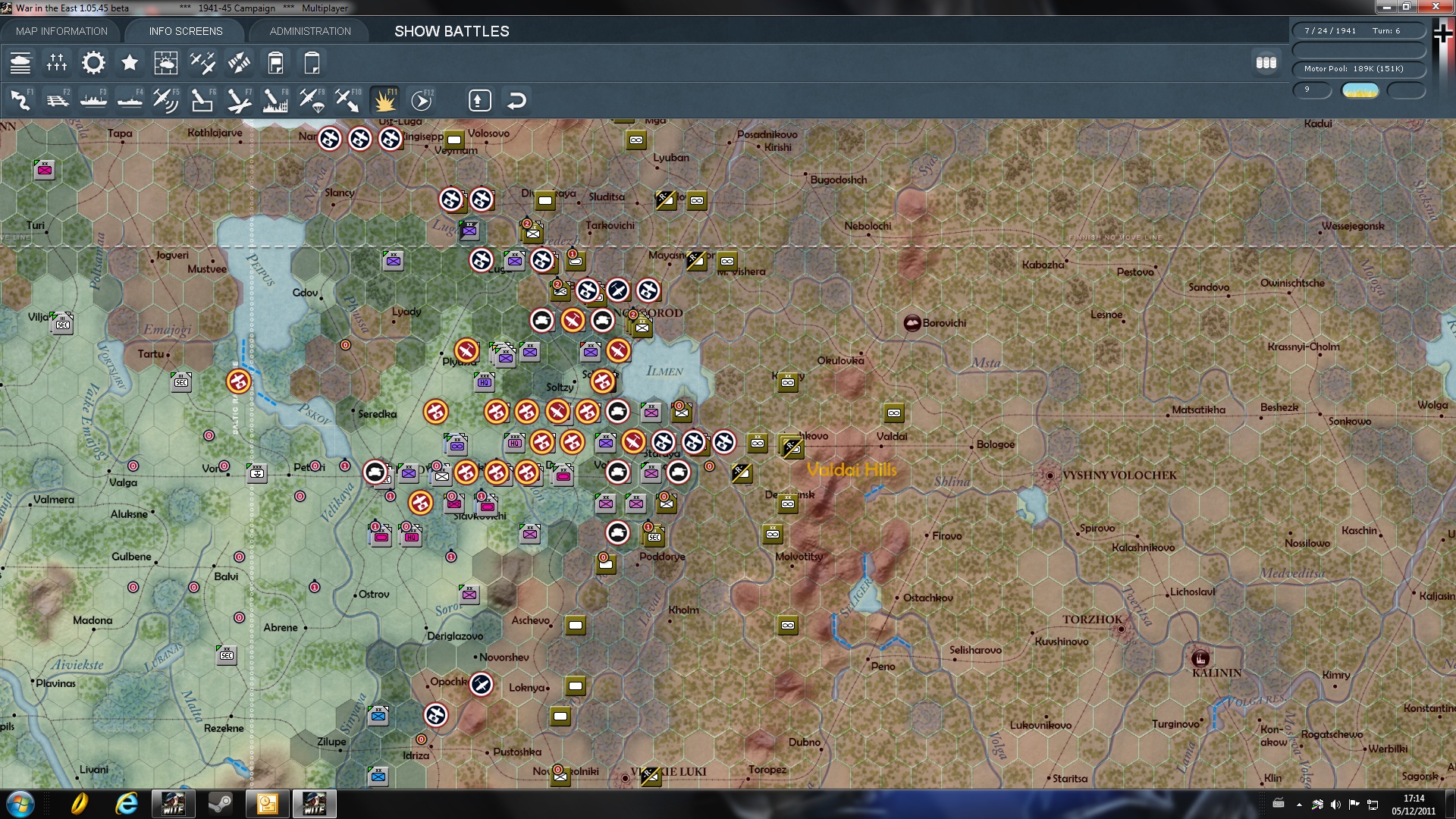Click the Vyshny Volochek city dot
This screenshot has width=1456, height=819.
click(x=1050, y=475)
